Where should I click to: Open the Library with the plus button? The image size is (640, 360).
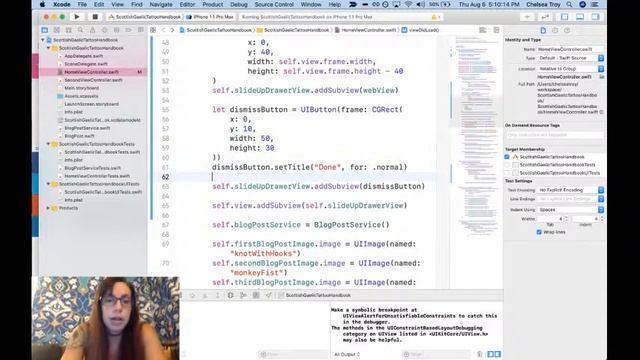click(x=527, y=17)
